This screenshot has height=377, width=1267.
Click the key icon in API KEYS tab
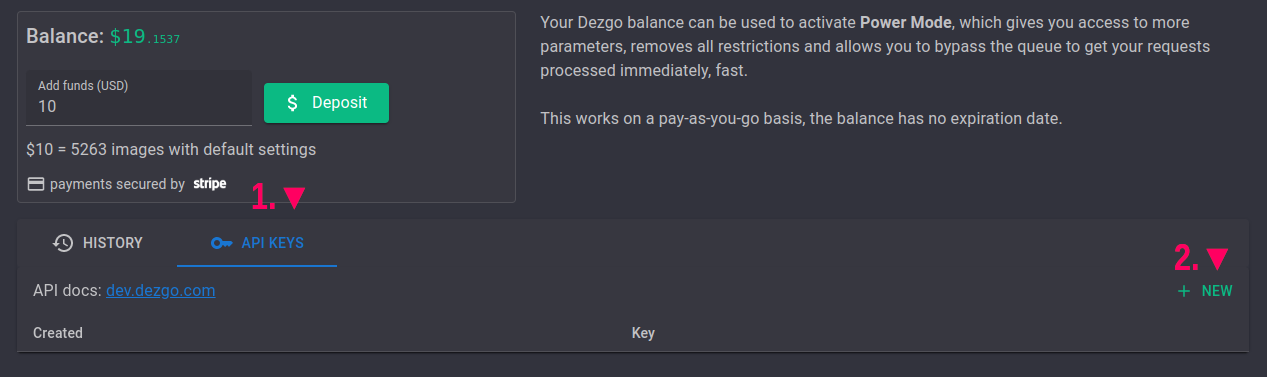(221, 243)
